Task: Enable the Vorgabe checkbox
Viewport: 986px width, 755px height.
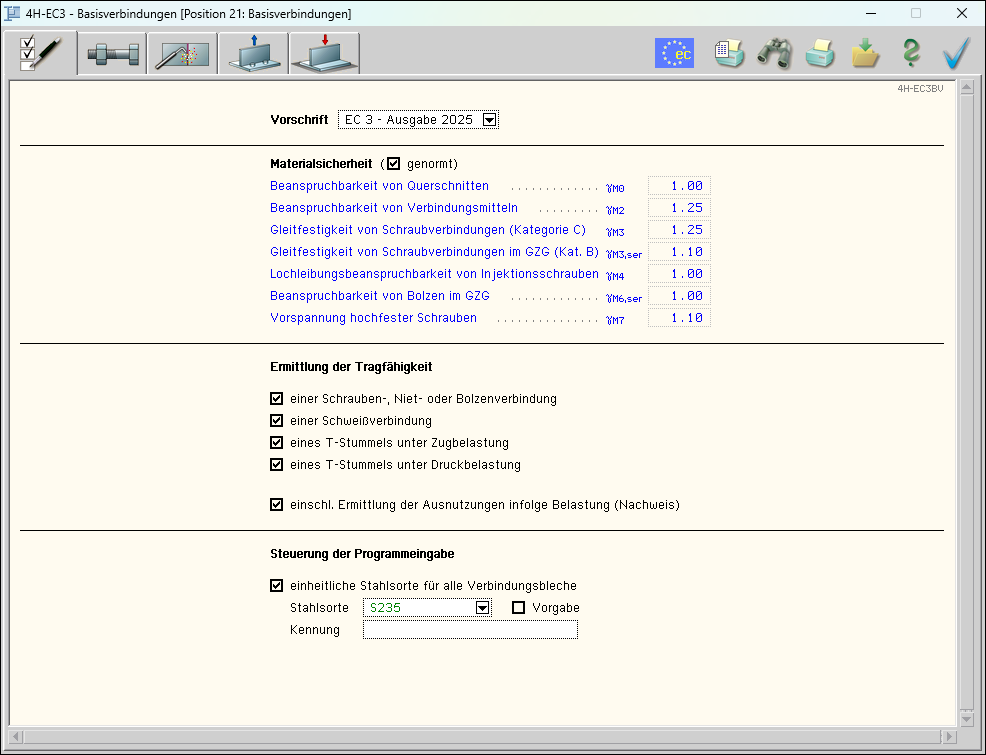Action: (518, 607)
